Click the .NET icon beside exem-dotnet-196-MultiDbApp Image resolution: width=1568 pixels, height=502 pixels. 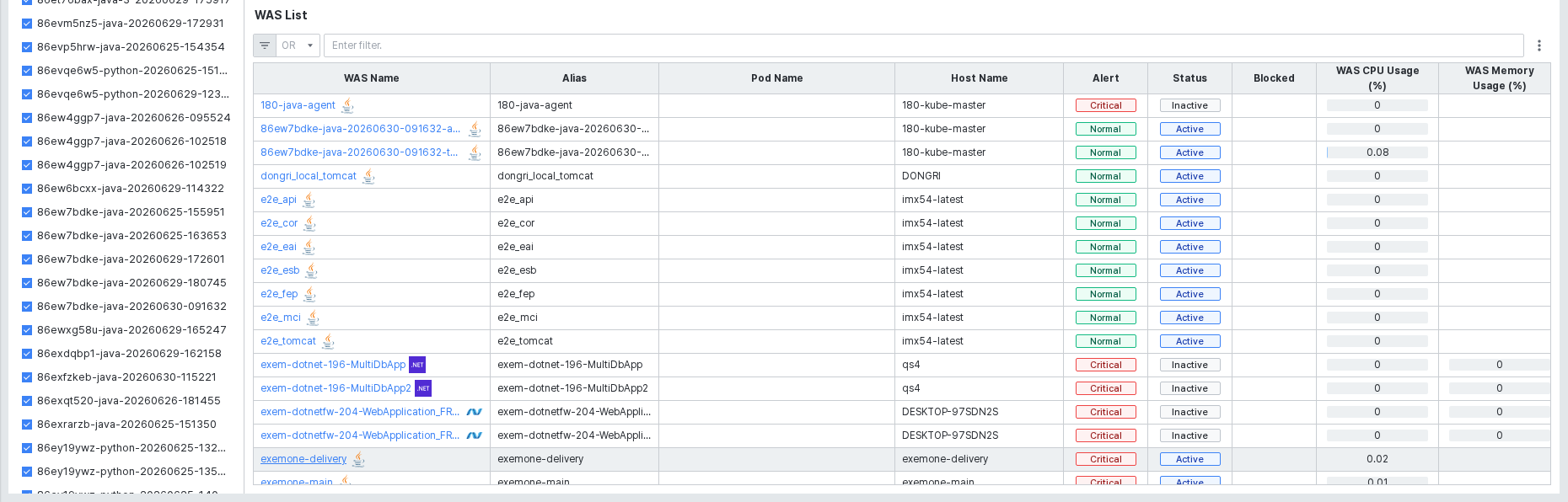(417, 365)
